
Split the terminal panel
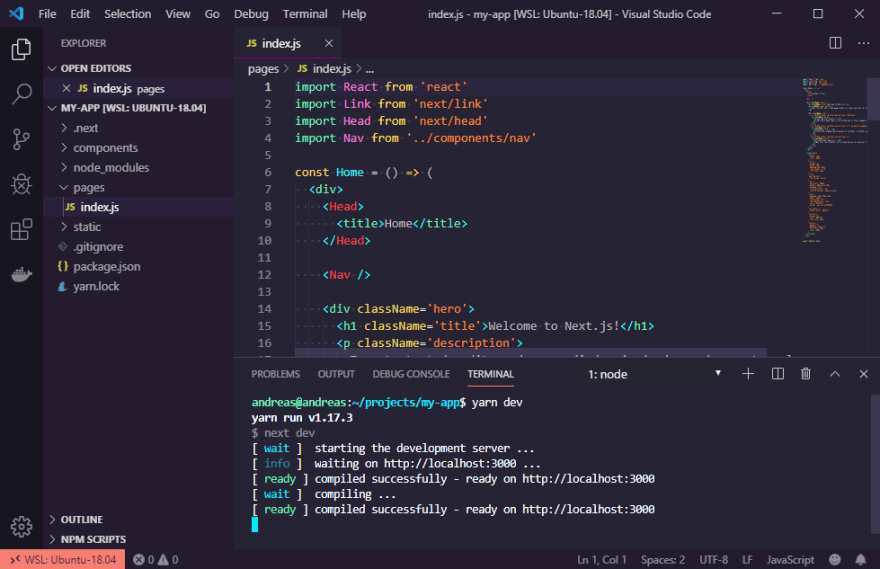tap(777, 374)
